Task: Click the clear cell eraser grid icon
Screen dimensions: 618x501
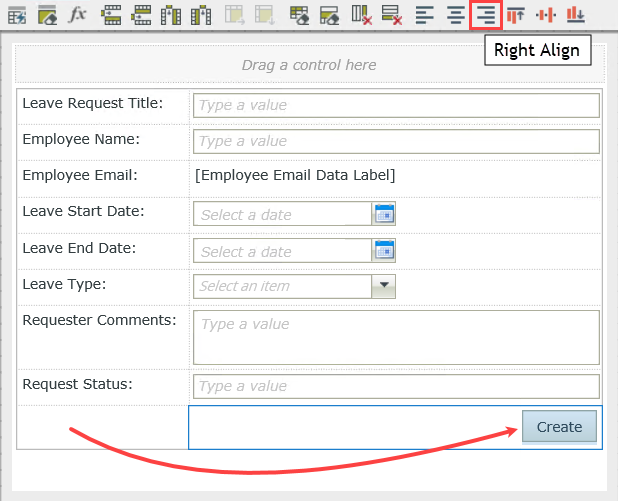Action: [300, 15]
